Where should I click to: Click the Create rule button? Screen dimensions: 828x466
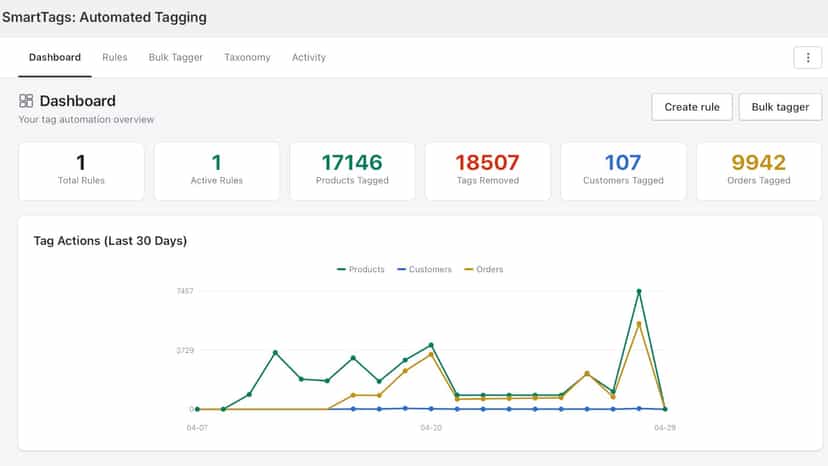tap(692, 107)
